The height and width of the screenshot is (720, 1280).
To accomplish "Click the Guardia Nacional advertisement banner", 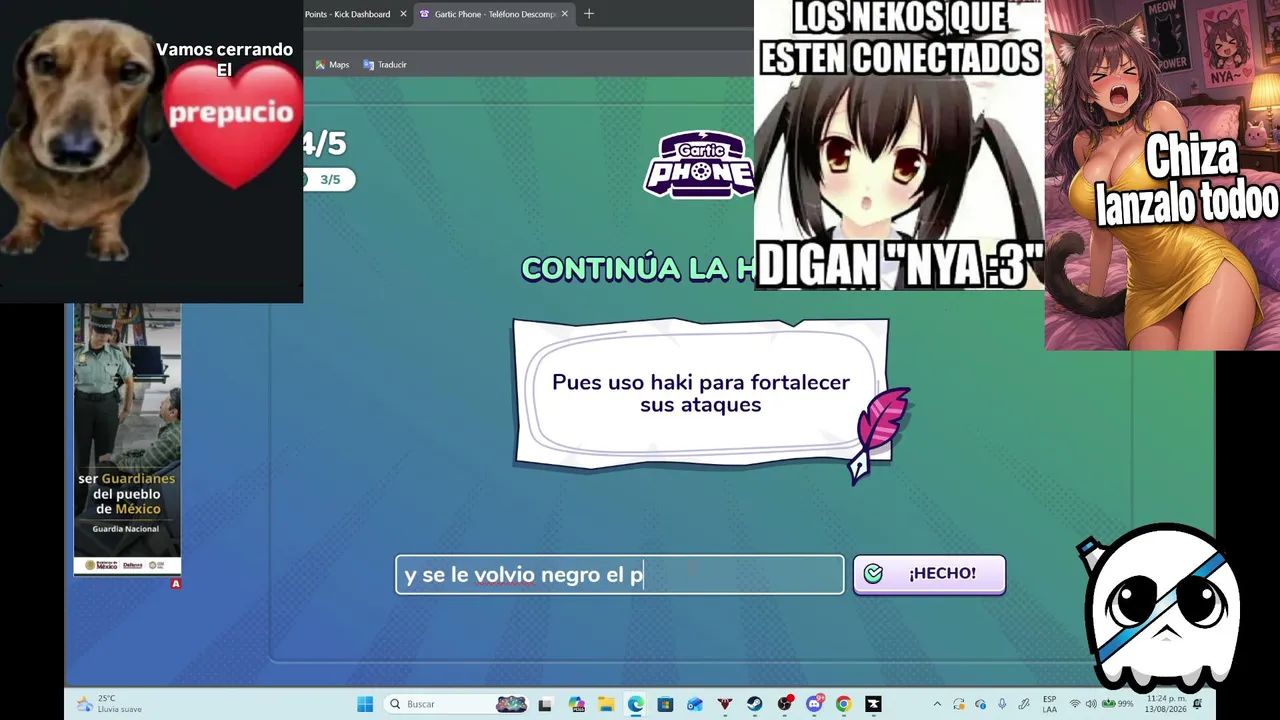I will pyautogui.click(x=127, y=439).
